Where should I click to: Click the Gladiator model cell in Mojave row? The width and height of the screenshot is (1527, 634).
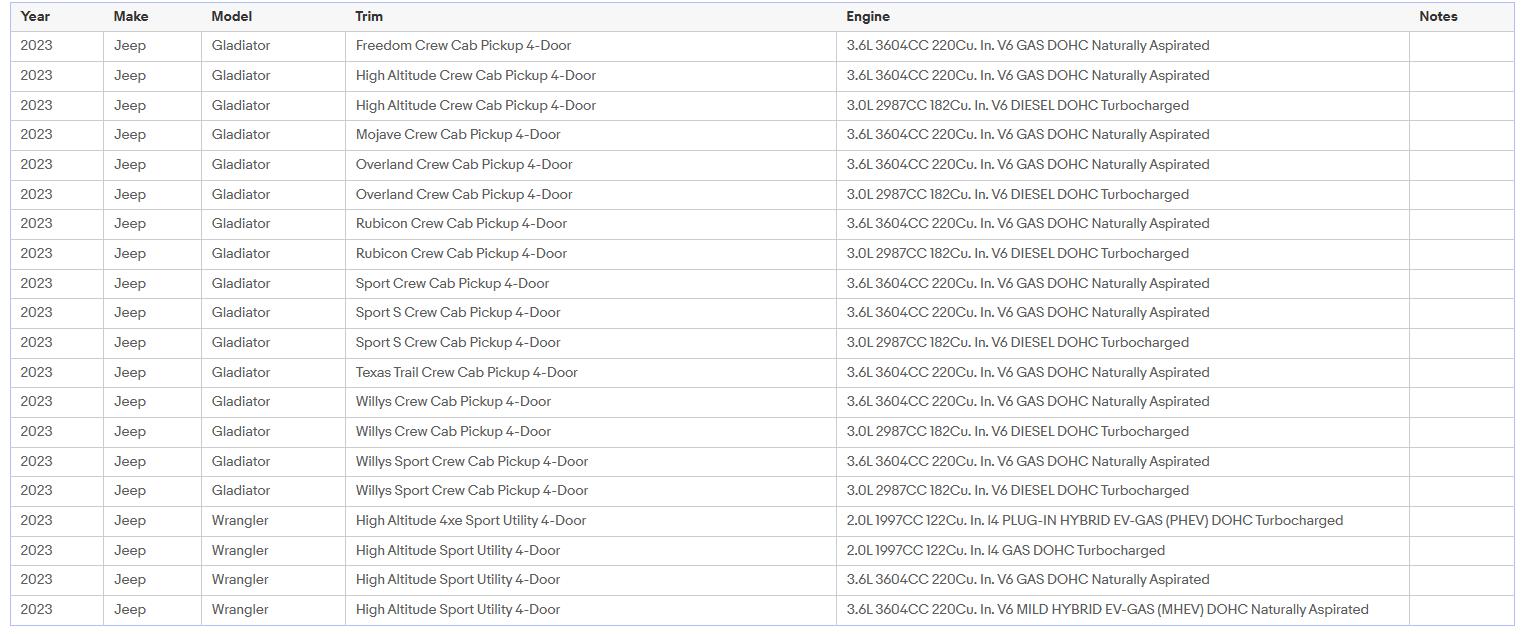[x=240, y=135]
